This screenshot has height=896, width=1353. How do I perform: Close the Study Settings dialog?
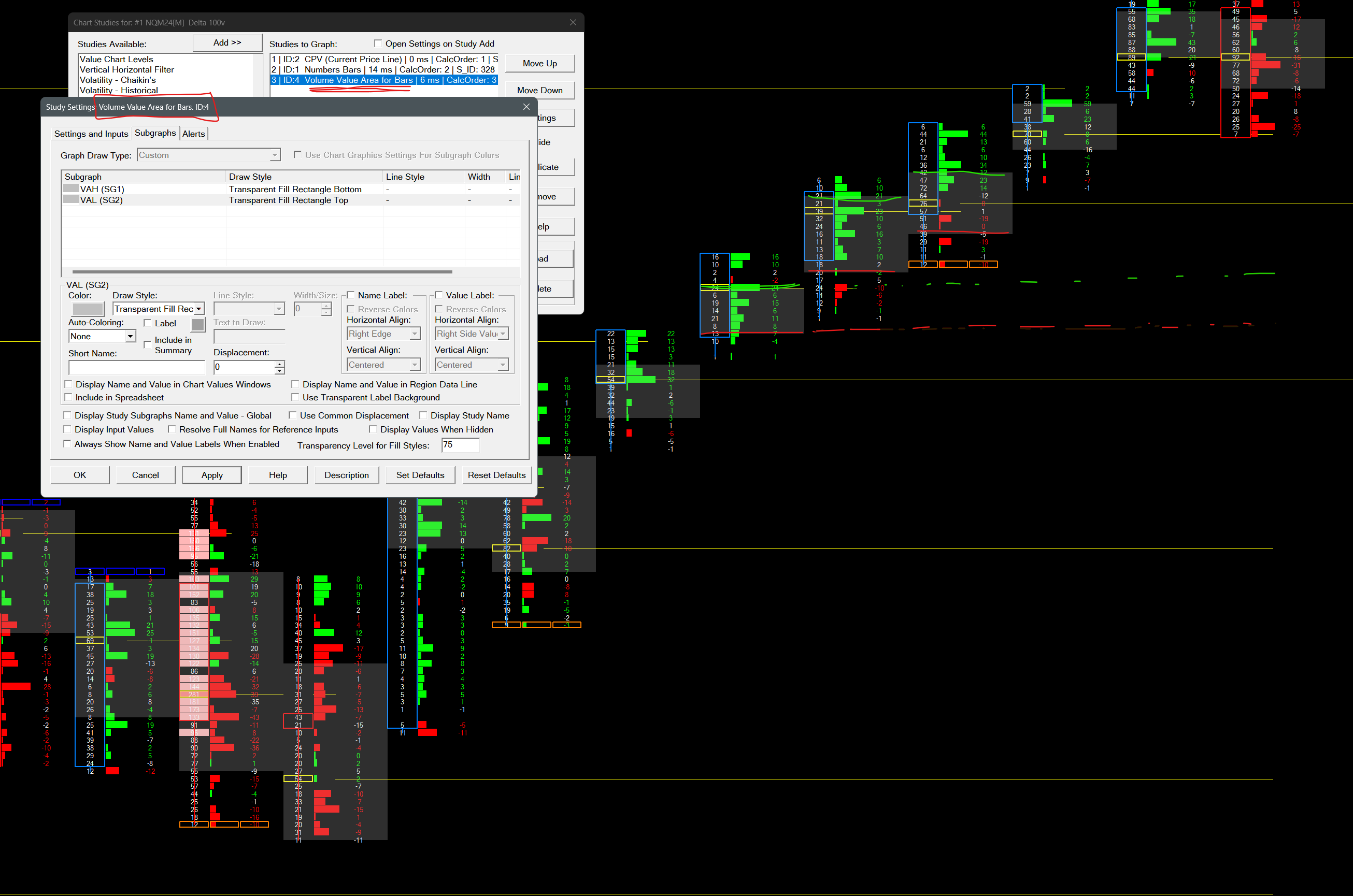pos(526,107)
